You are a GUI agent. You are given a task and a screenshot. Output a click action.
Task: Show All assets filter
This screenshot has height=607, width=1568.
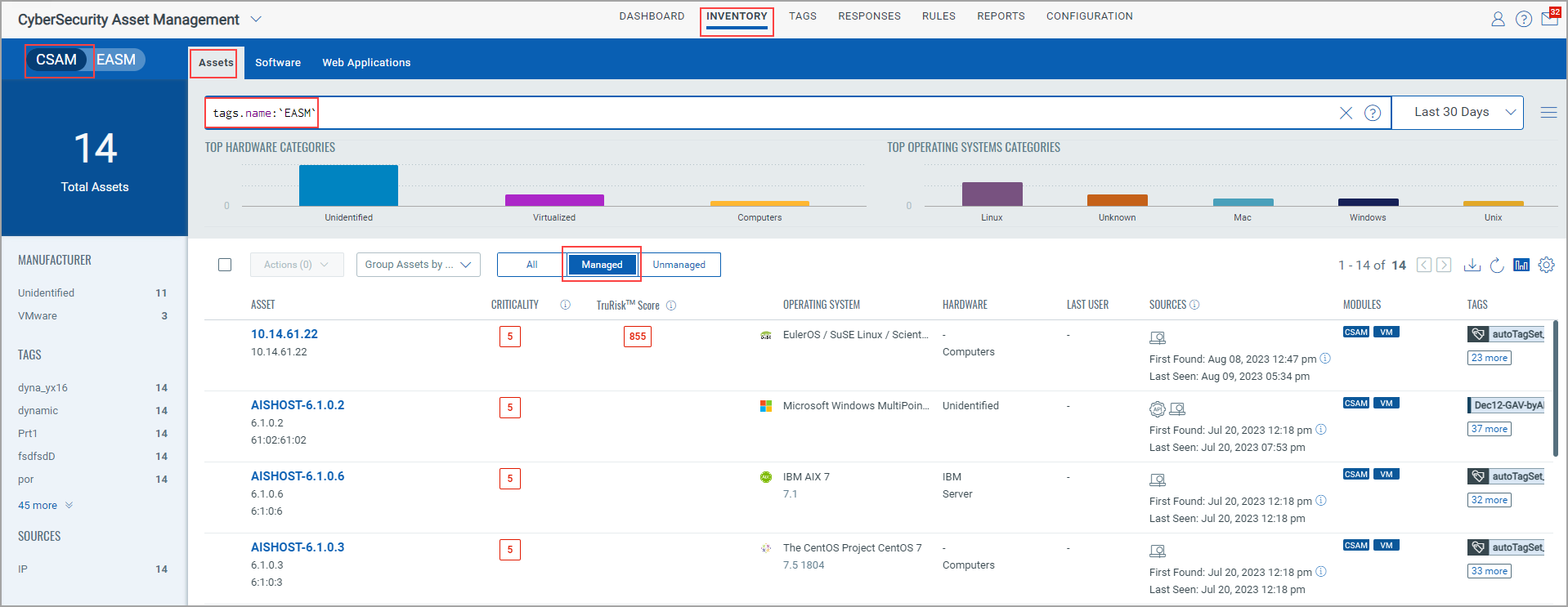532,265
